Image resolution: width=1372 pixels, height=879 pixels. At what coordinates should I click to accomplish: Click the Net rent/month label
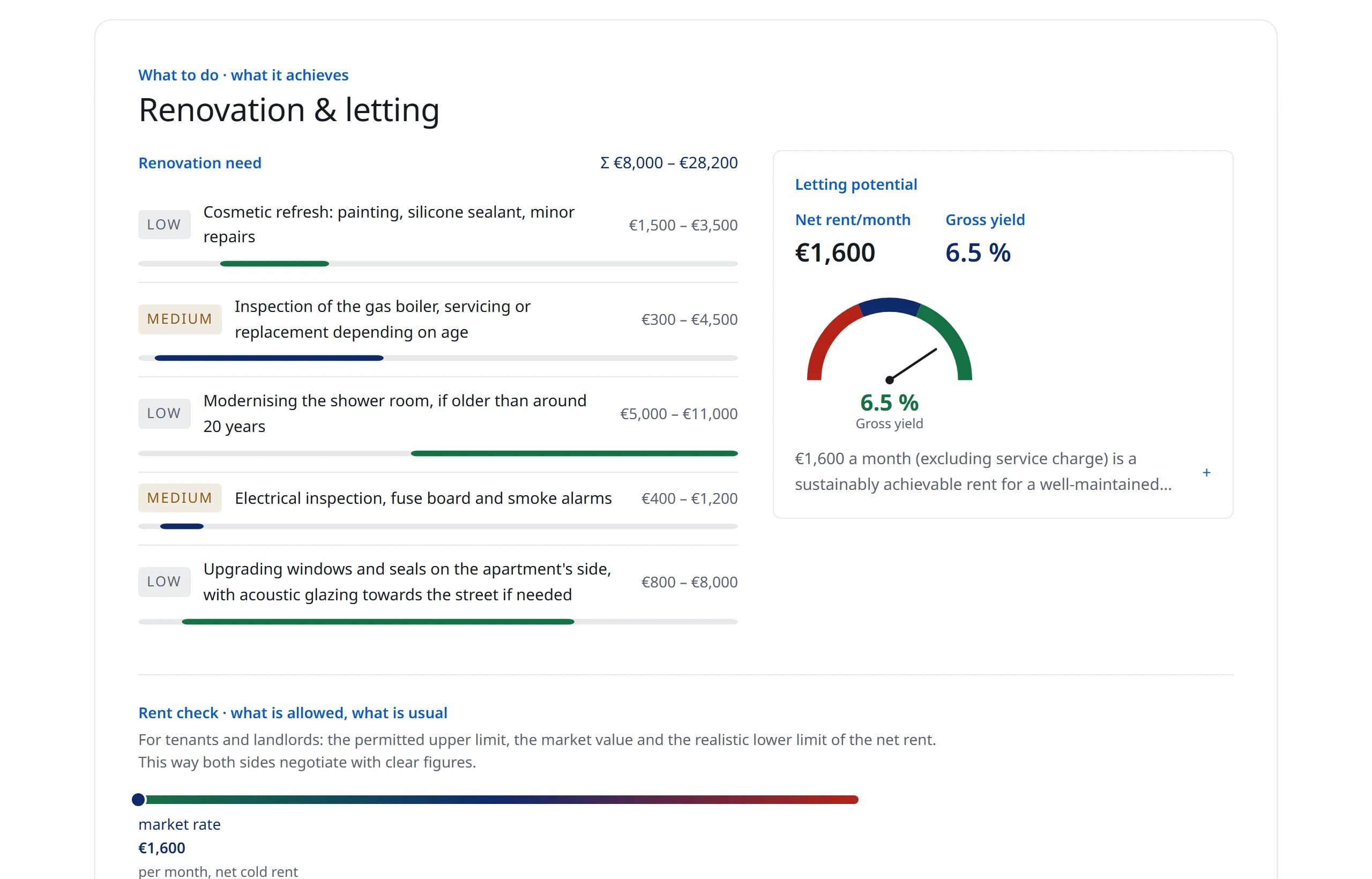[853, 220]
